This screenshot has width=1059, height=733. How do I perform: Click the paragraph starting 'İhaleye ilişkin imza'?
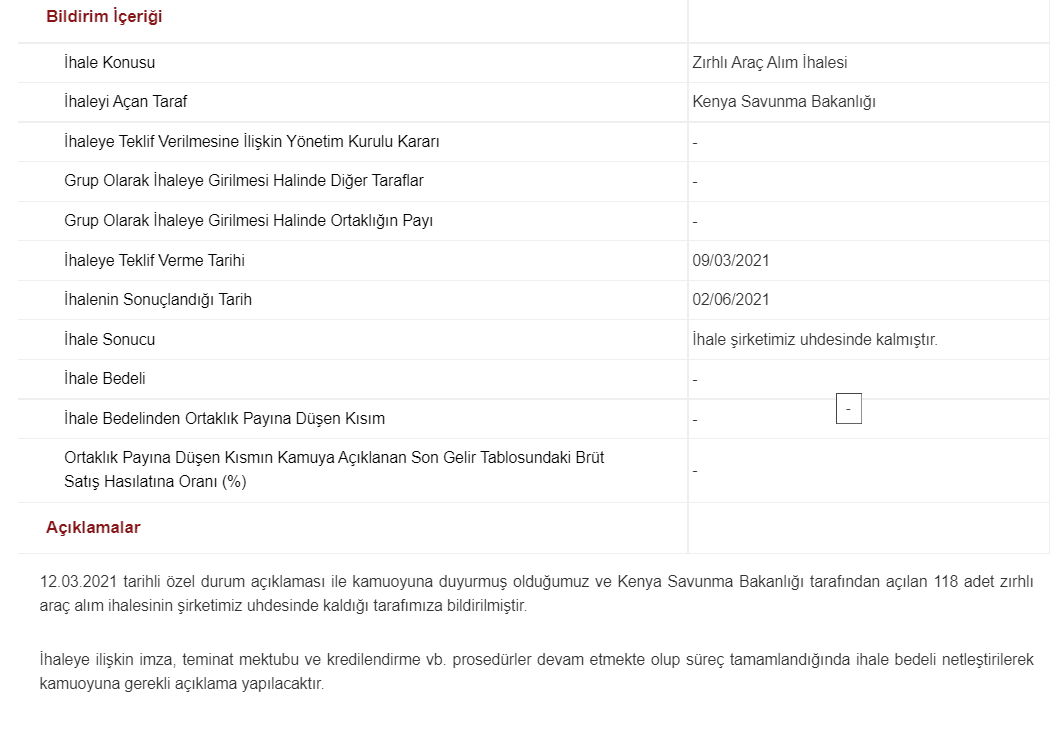click(x=536, y=672)
